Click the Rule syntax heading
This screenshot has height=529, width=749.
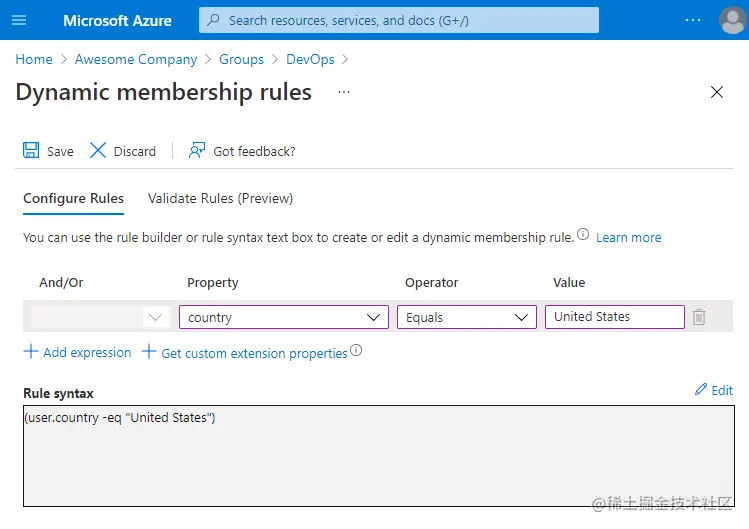(x=58, y=393)
